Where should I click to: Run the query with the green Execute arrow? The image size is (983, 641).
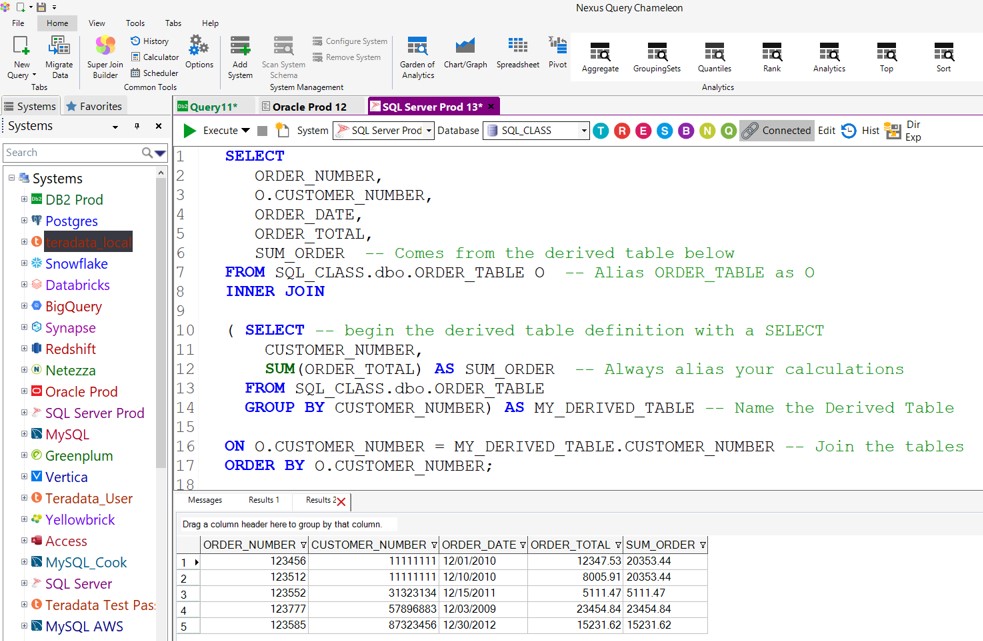[x=189, y=130]
